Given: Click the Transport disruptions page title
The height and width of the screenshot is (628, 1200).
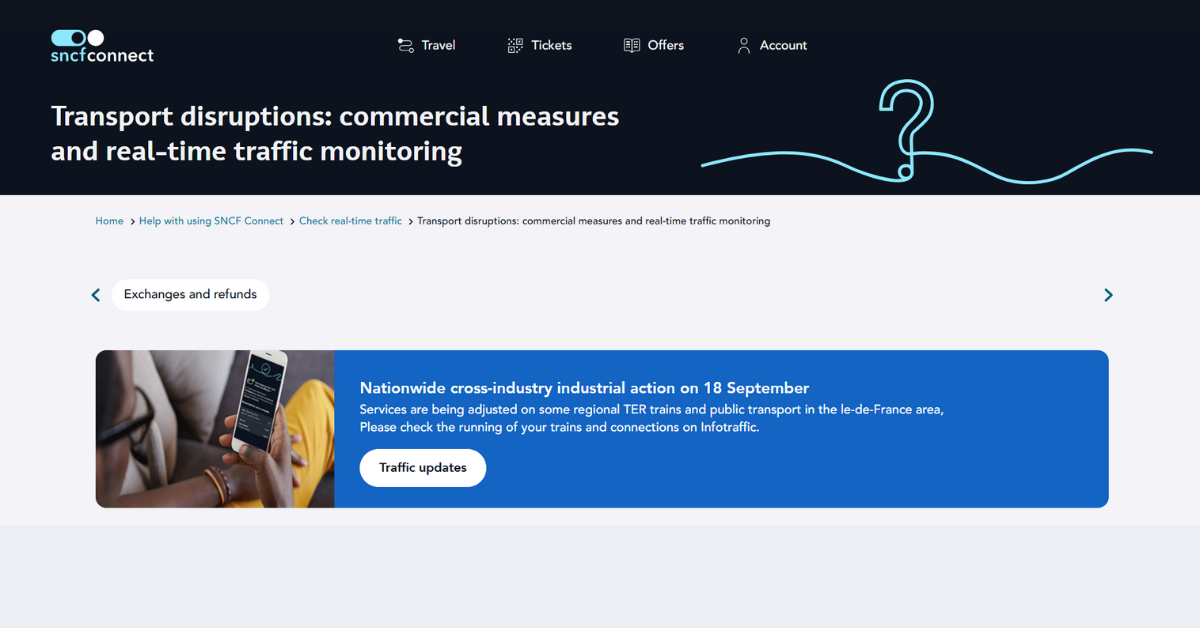Looking at the screenshot, I should 335,134.
